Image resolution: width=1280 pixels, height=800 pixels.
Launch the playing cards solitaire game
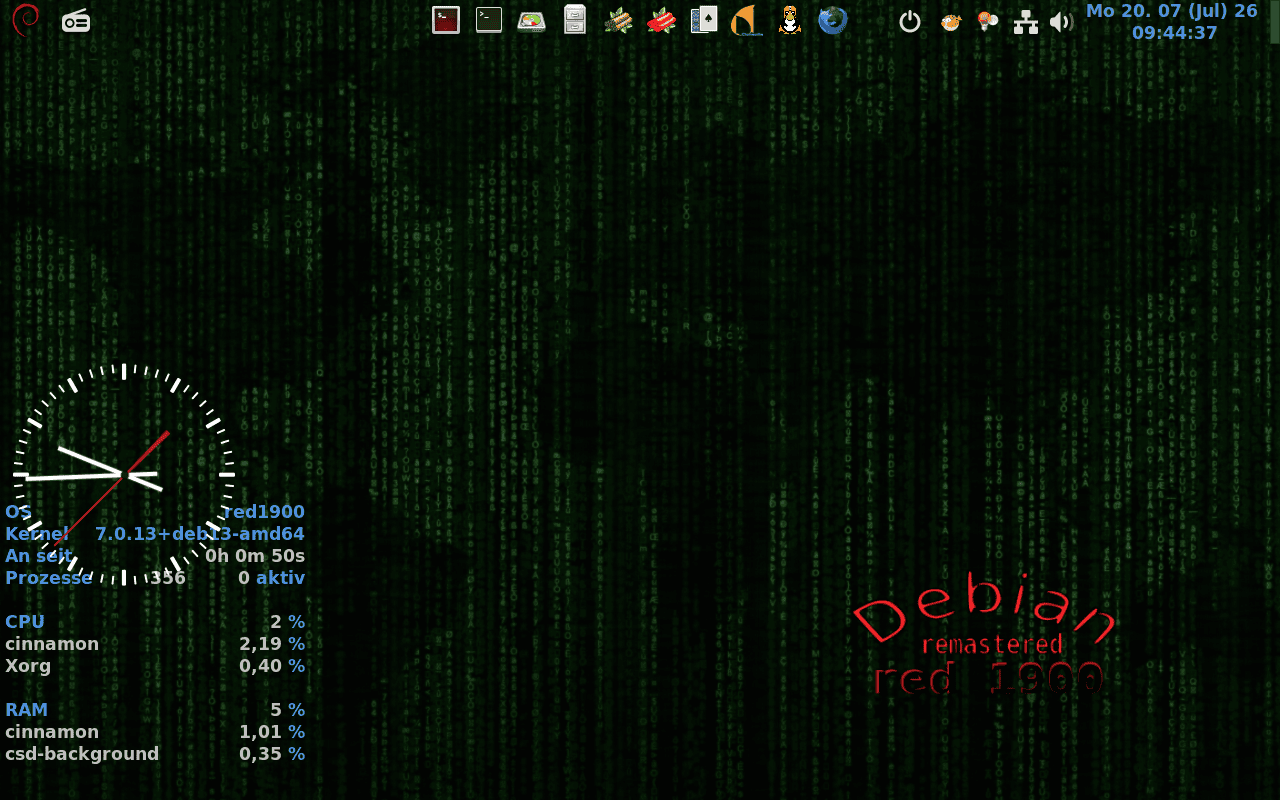(x=704, y=20)
